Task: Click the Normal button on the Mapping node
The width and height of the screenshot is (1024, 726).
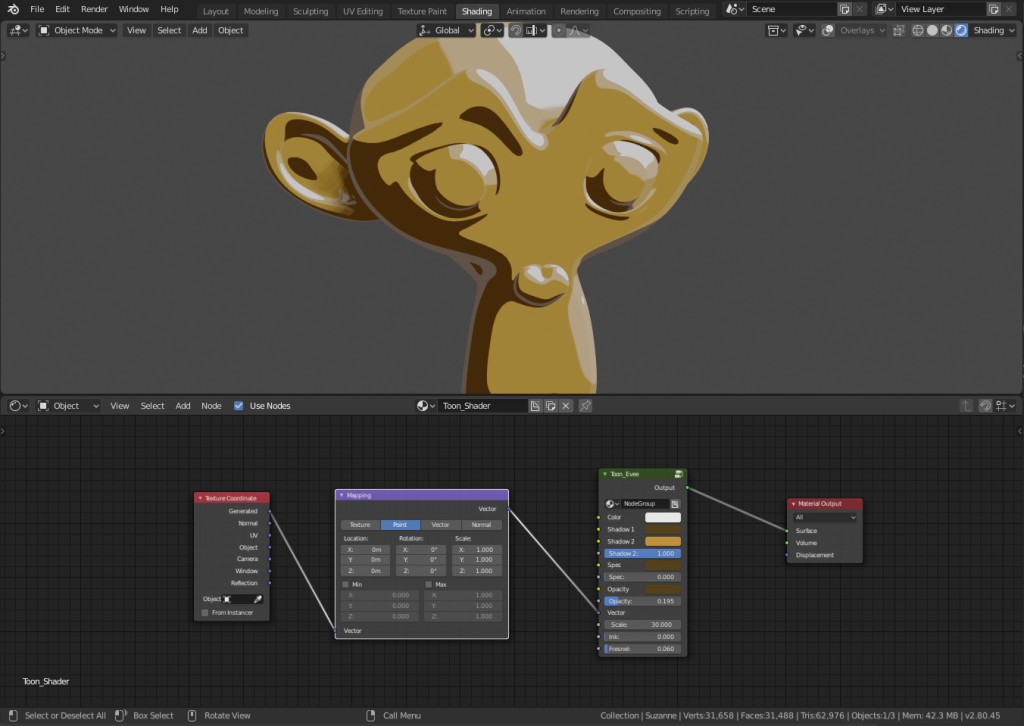Action: 481,524
